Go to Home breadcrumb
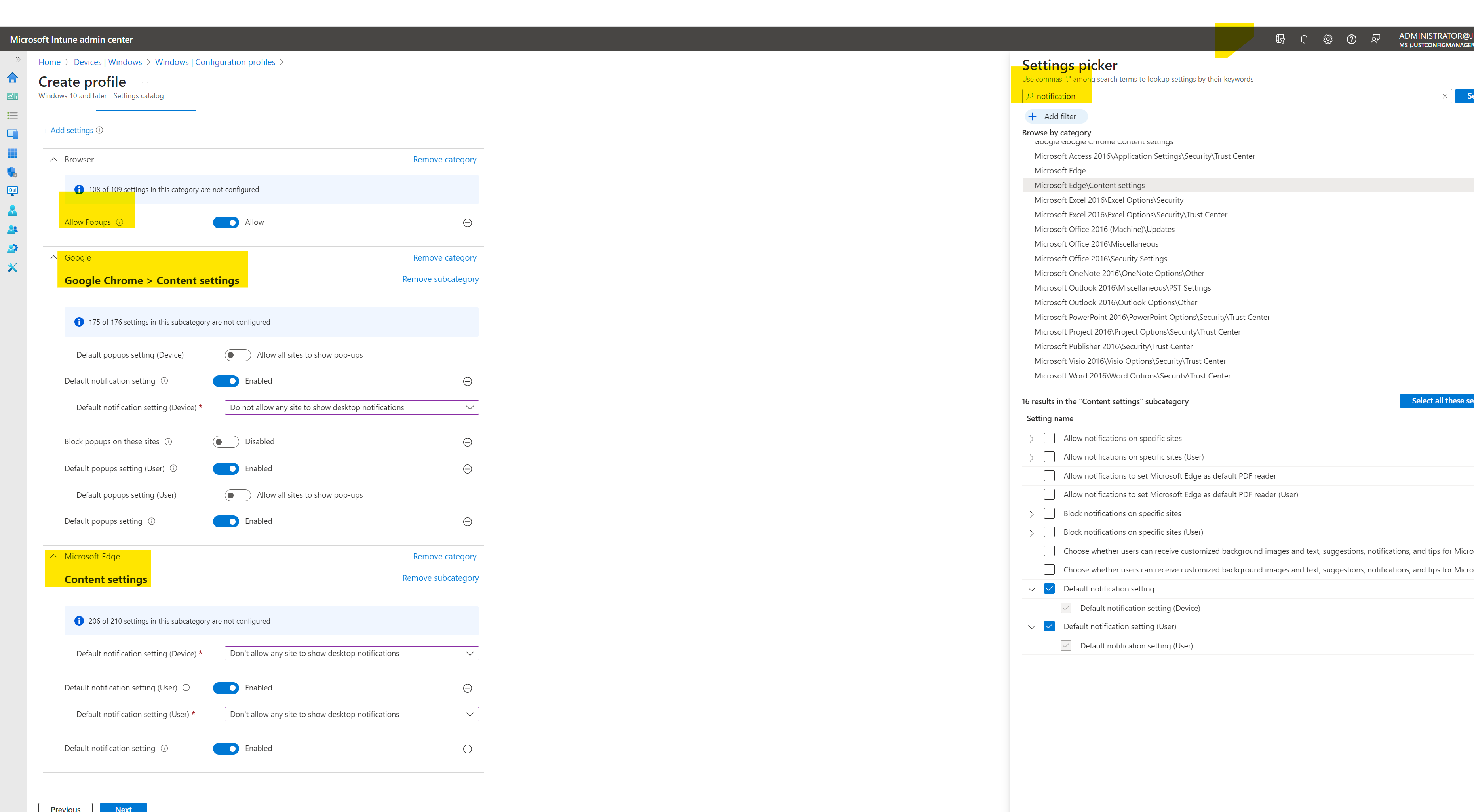 tap(49, 62)
